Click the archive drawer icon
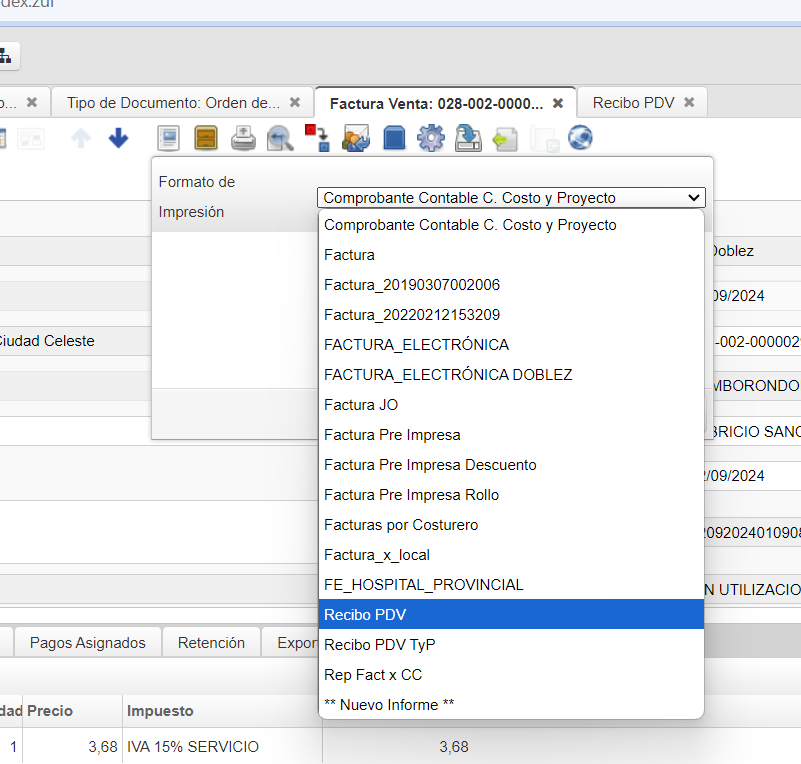The width and height of the screenshot is (801, 764). (x=205, y=139)
